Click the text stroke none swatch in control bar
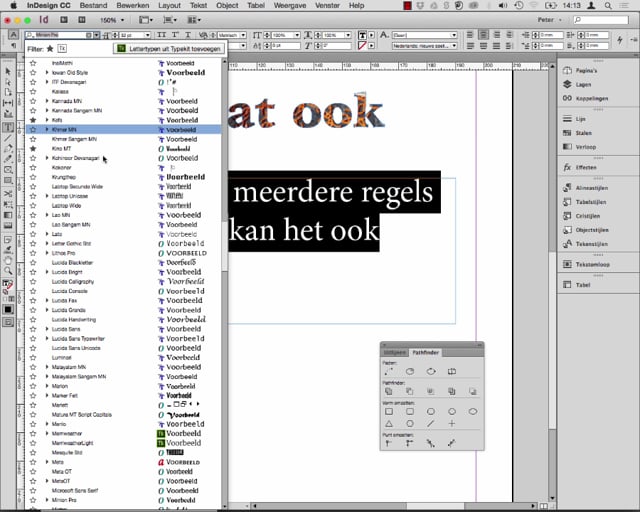The height and width of the screenshot is (512, 640). click(362, 46)
